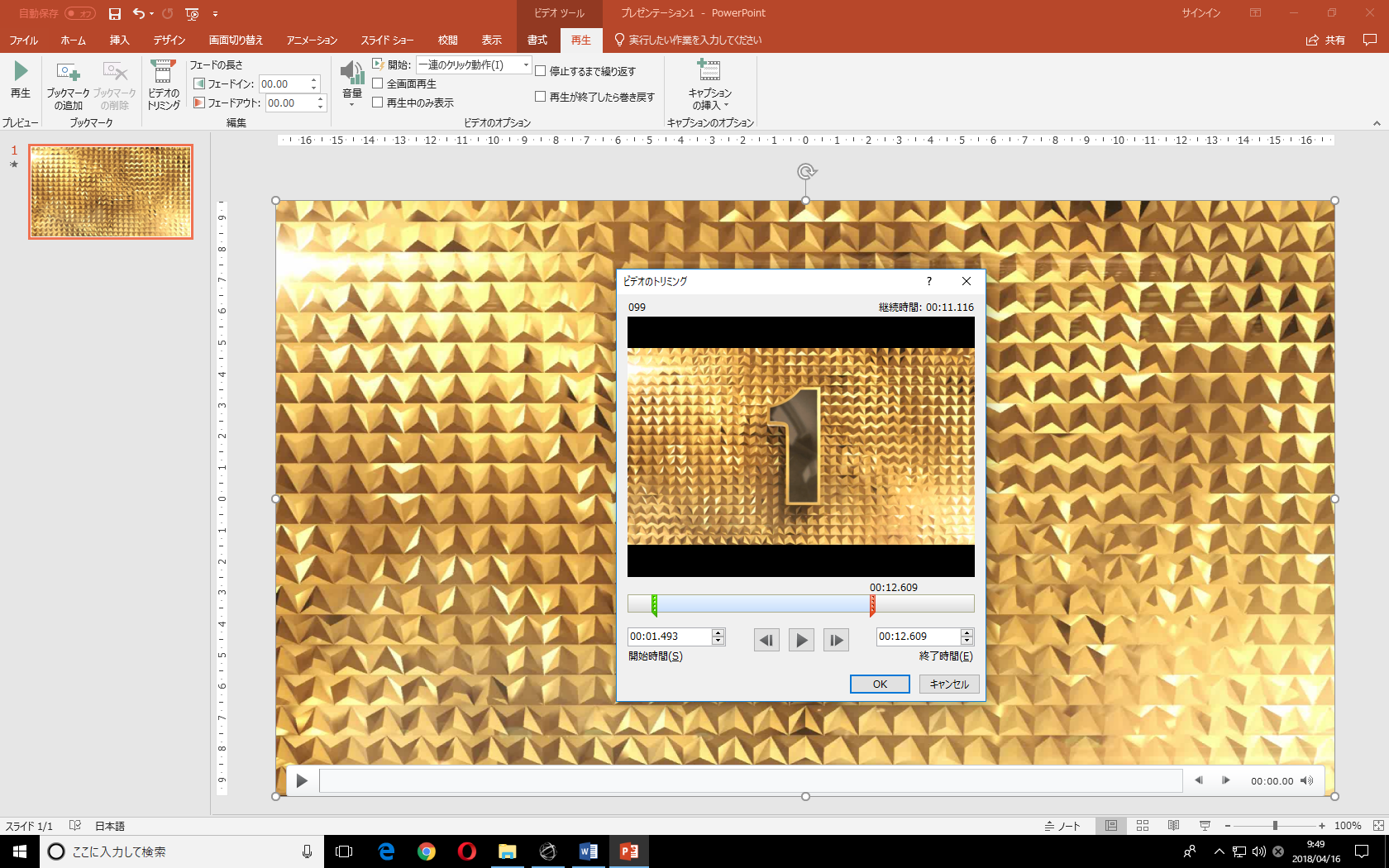Open the 開始 (Start) dropdown list
Screen dimensions: 1389x868
(526, 64)
